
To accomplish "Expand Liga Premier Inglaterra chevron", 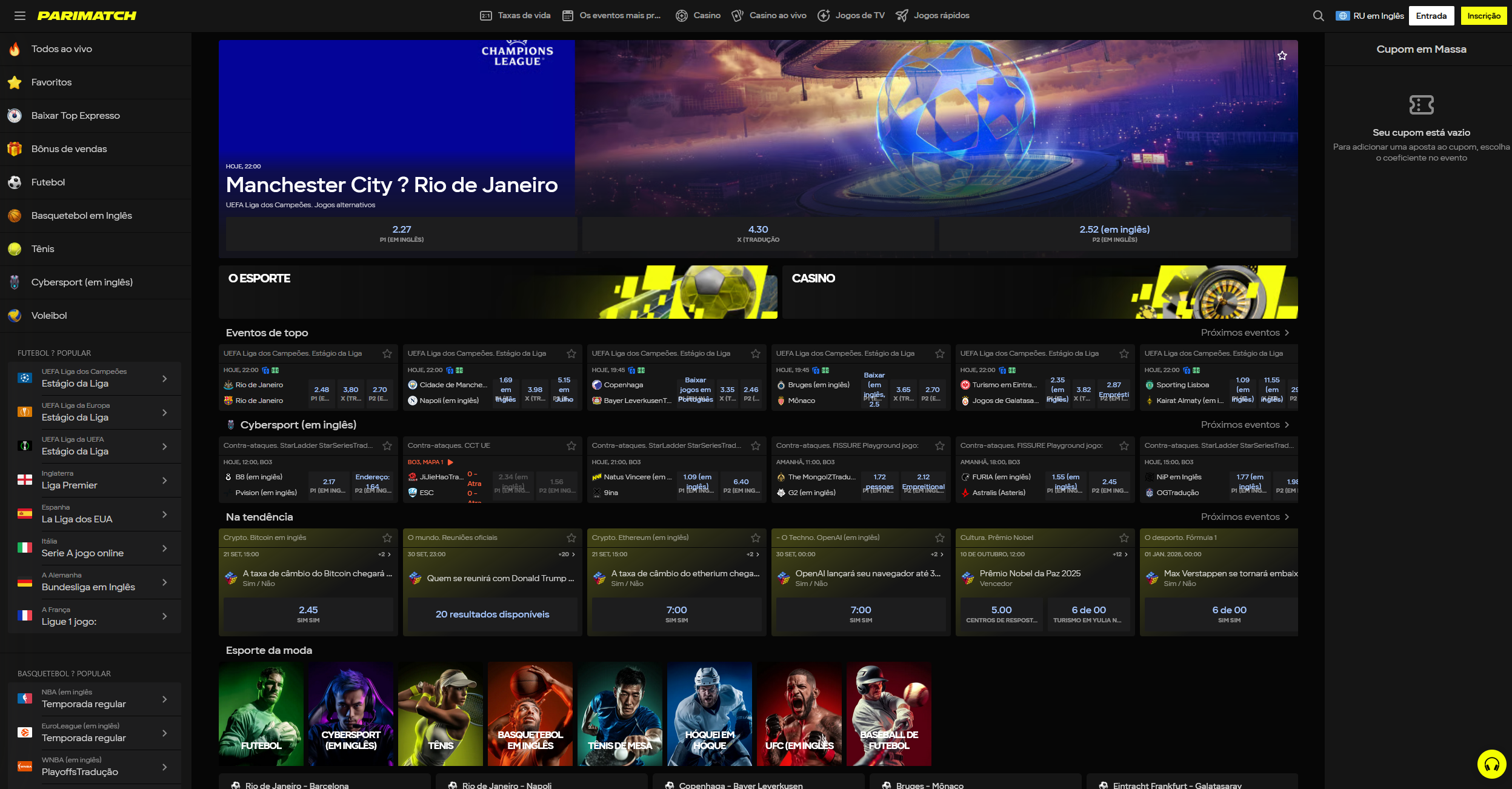I will tap(164, 481).
